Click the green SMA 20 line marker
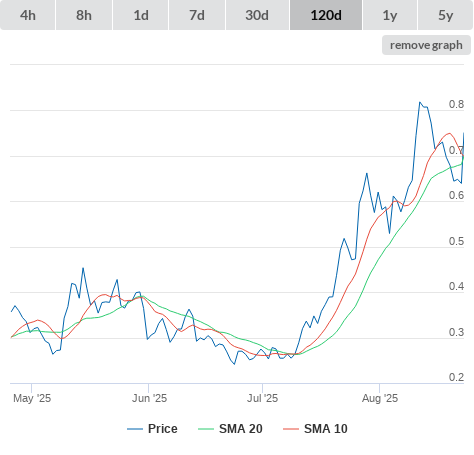 (x=206, y=429)
